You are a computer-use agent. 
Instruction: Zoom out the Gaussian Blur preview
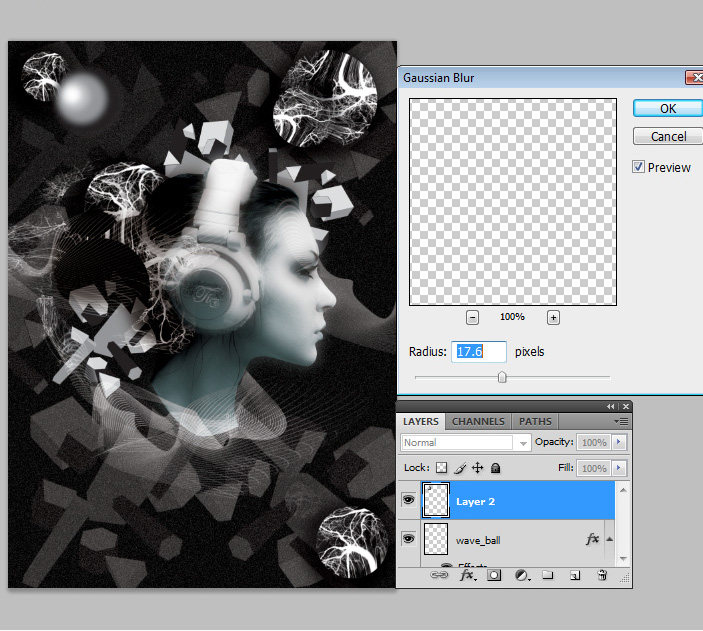tap(472, 317)
